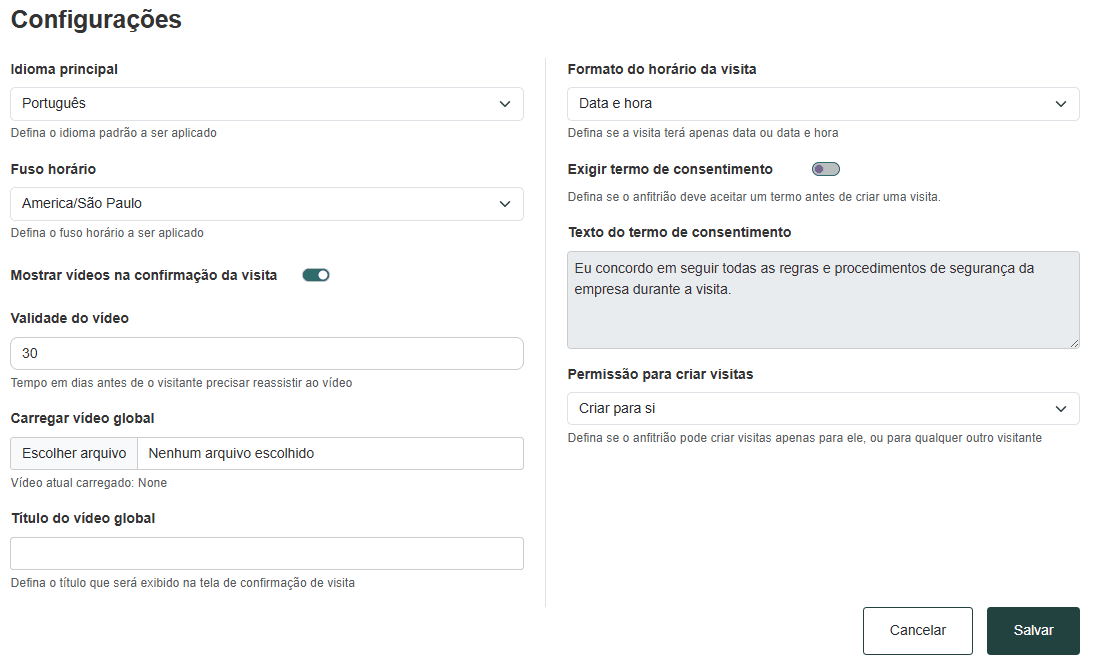The height and width of the screenshot is (669, 1105).
Task: Click the Escolher arquivo button
Action: pyautogui.click(x=74, y=453)
